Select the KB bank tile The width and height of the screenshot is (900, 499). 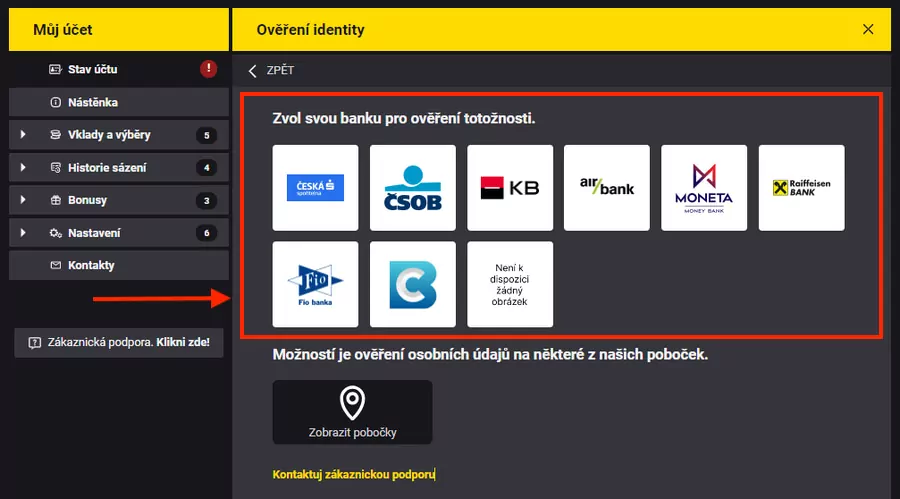tap(510, 188)
